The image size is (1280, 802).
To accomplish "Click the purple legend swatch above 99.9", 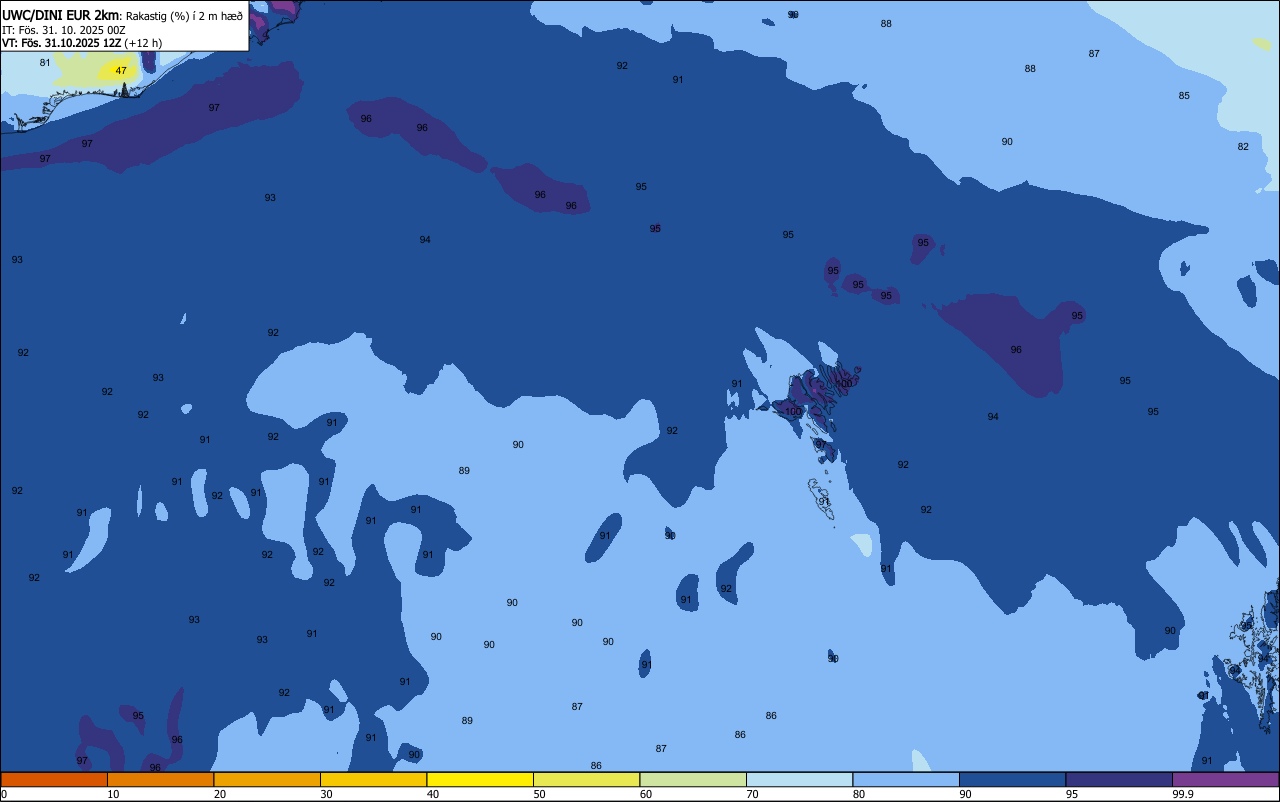I will [x=1225, y=779].
